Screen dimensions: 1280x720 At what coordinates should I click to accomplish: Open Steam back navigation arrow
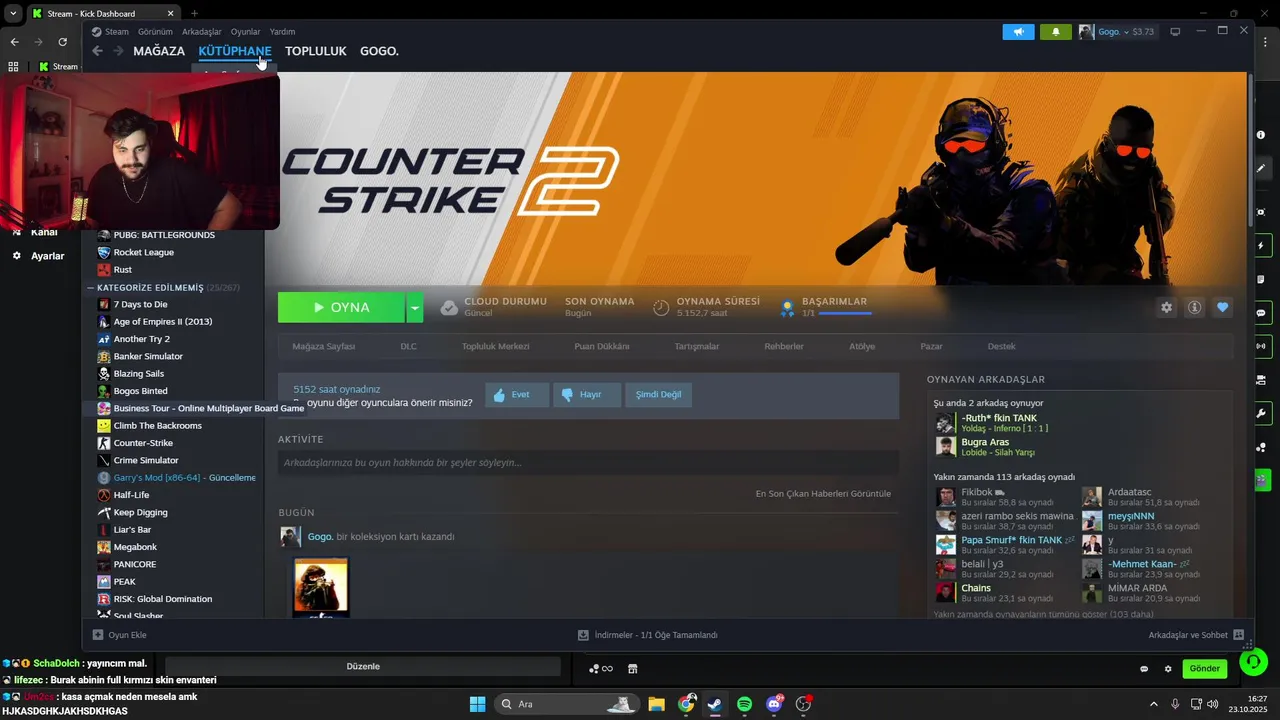tap(97, 51)
